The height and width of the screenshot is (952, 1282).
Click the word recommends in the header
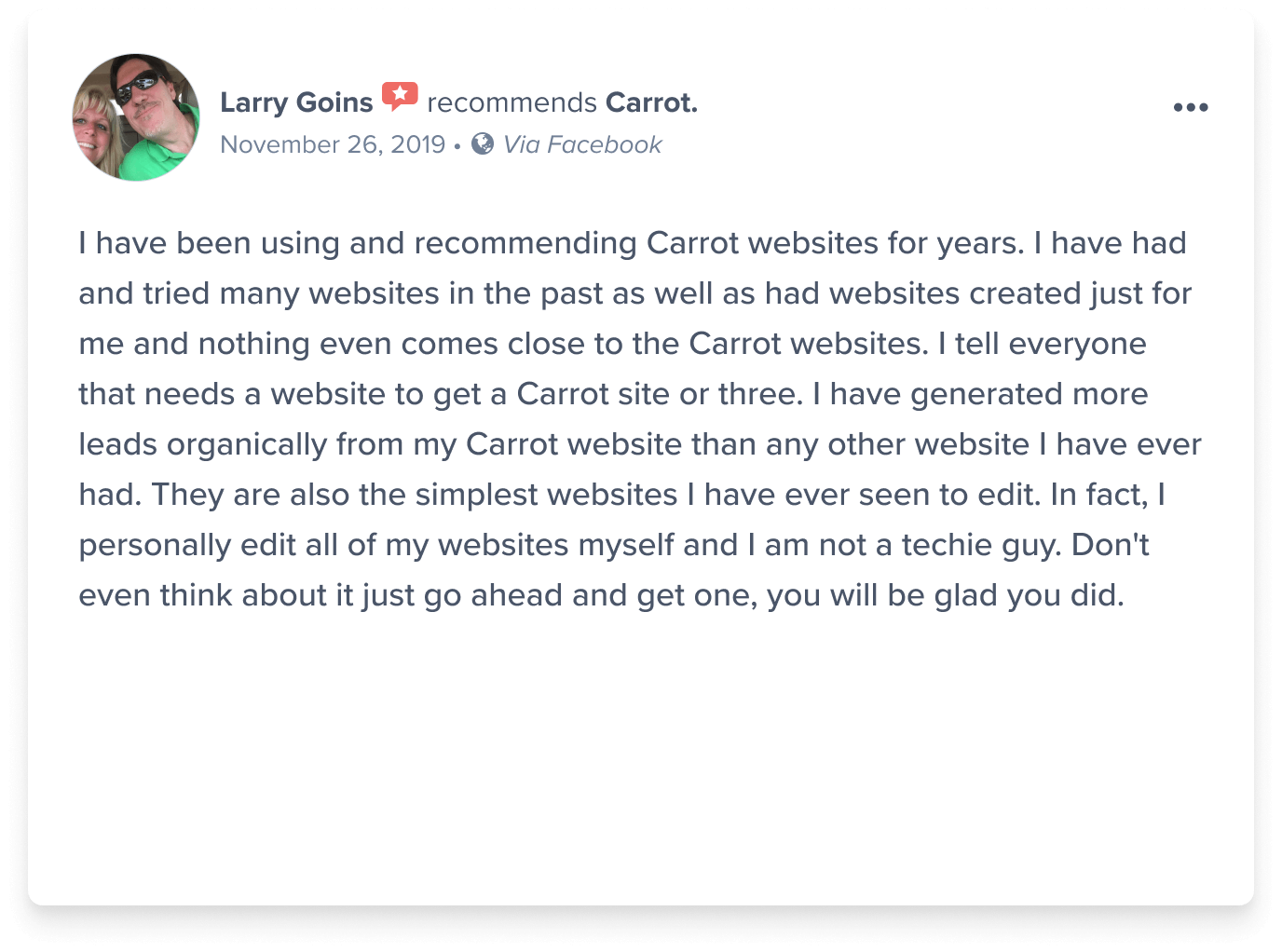[511, 102]
